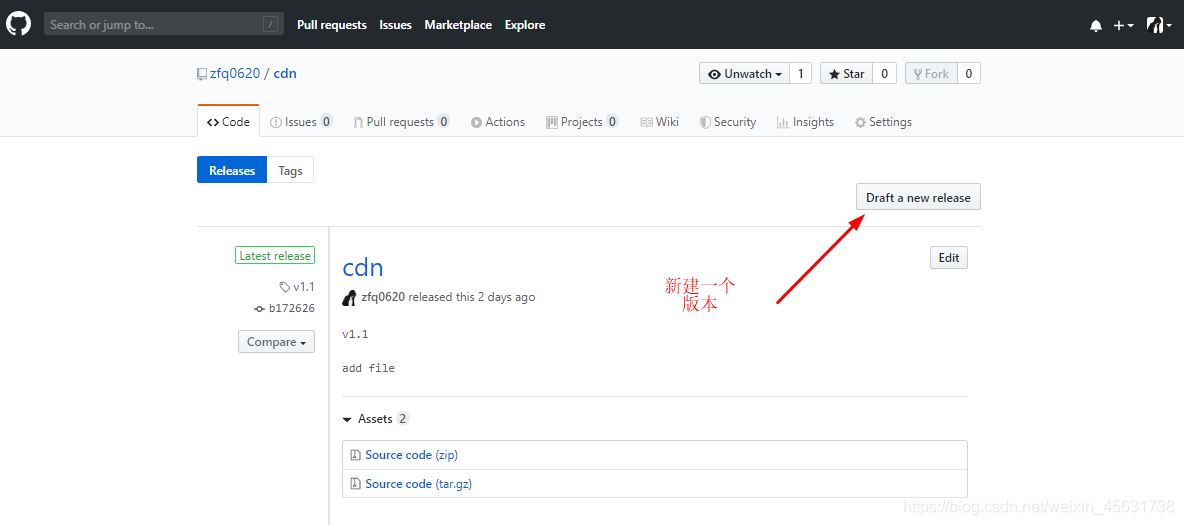Open the cdn repository name link
The width and height of the screenshot is (1184, 525).
coord(285,73)
